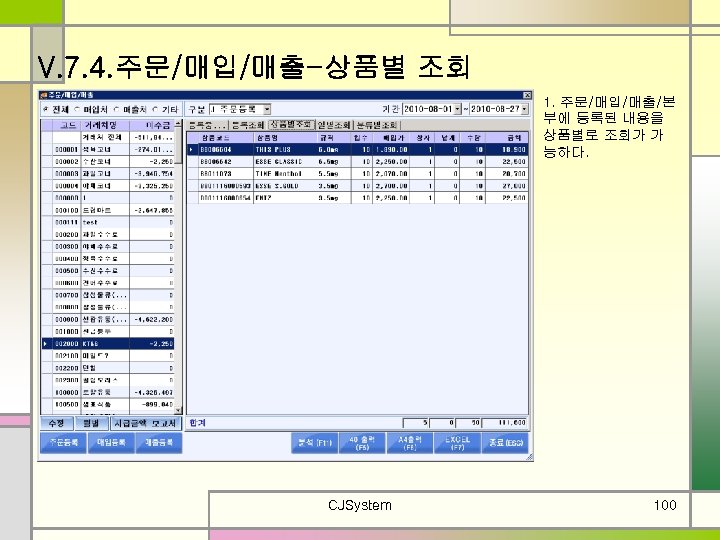Select customer row code 000002

(x=108, y=162)
